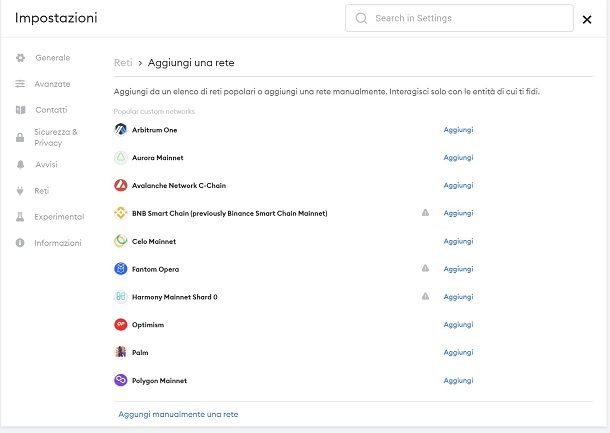Open the Avvisi settings tab
The image size is (610, 433).
[46, 165]
